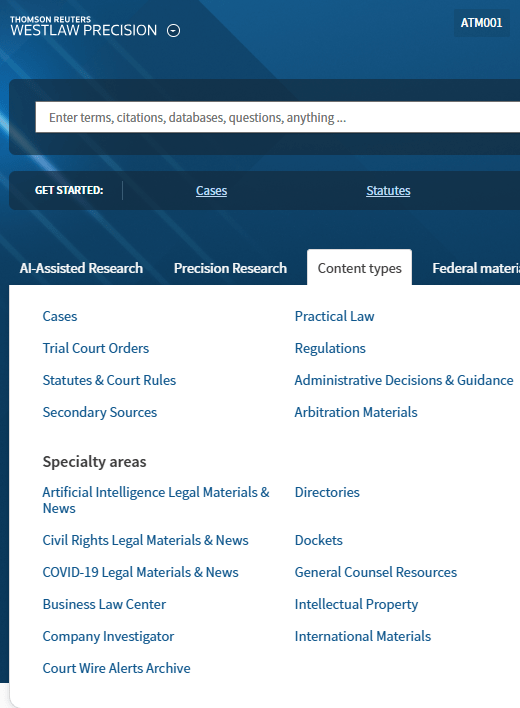The height and width of the screenshot is (708, 520).
Task: Open General Counsel Resources link
Action: (x=376, y=572)
